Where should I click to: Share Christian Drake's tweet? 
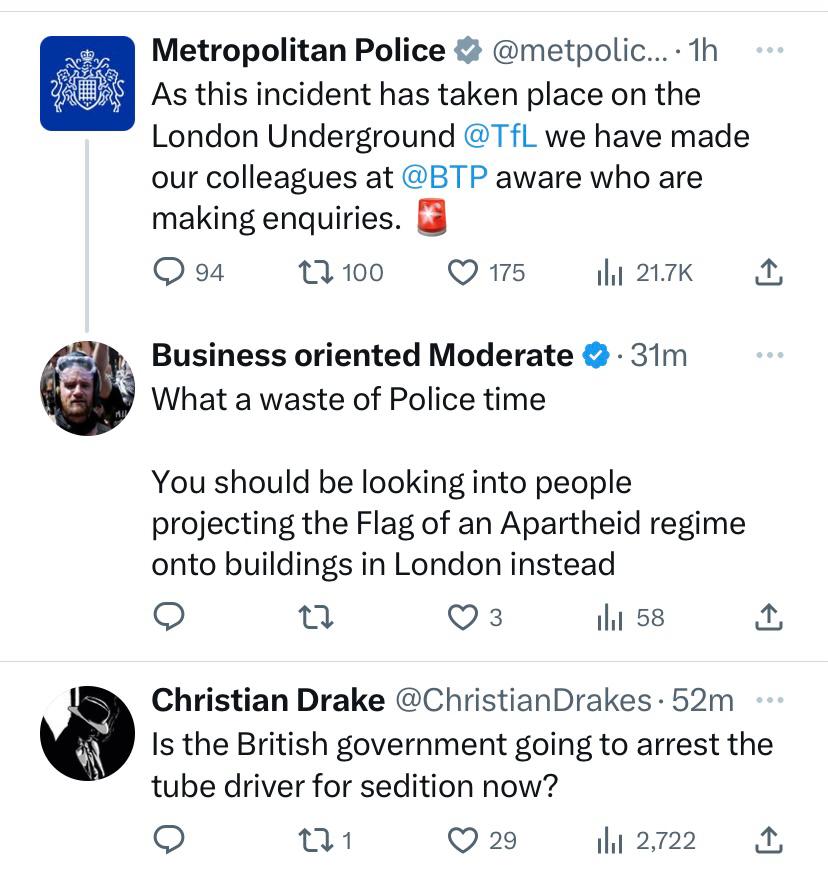767,840
